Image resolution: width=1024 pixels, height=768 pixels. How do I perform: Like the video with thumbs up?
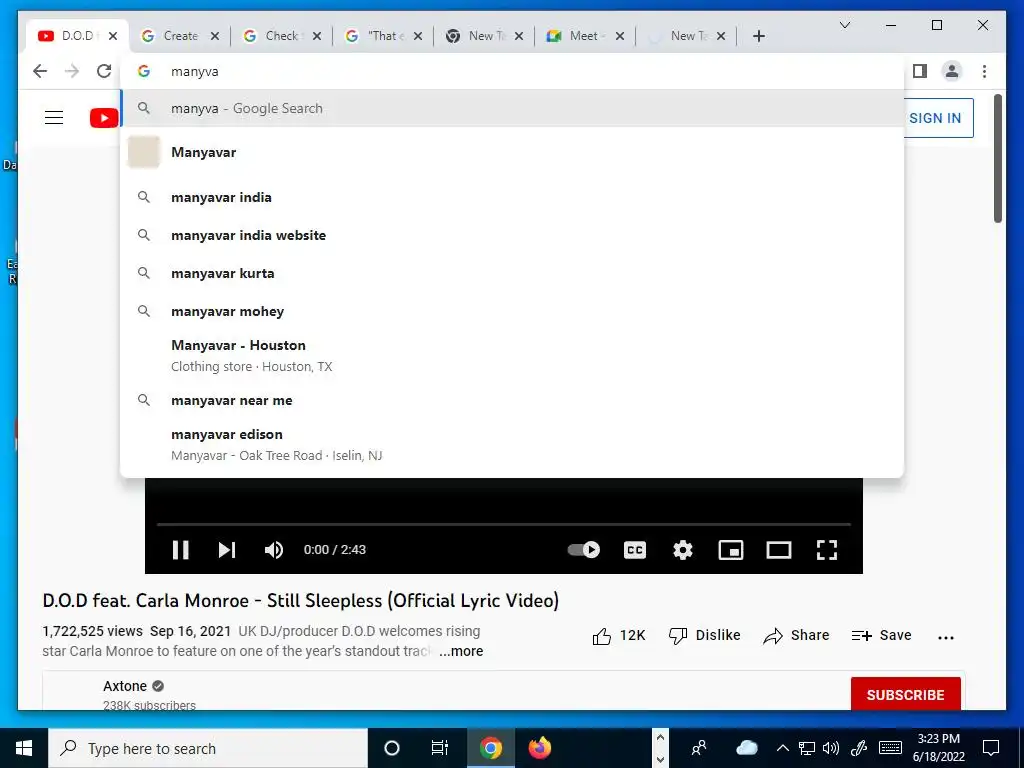click(x=618, y=635)
